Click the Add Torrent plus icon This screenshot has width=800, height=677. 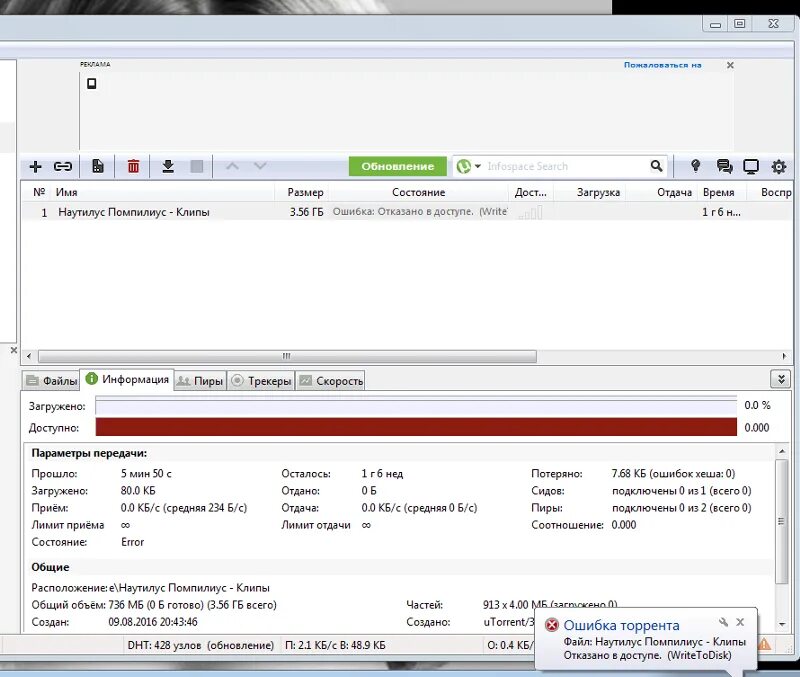[x=35, y=166]
